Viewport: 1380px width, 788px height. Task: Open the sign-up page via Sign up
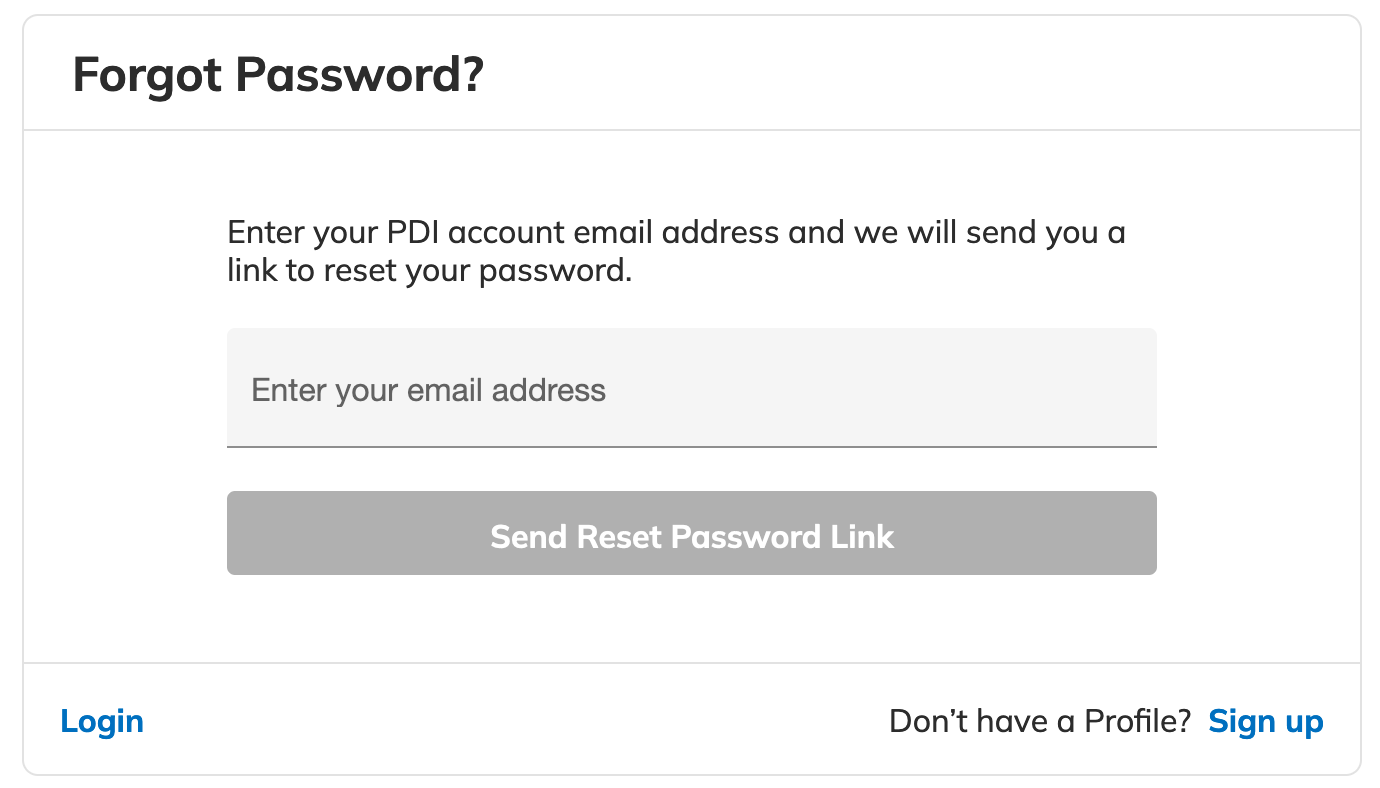pos(1265,720)
